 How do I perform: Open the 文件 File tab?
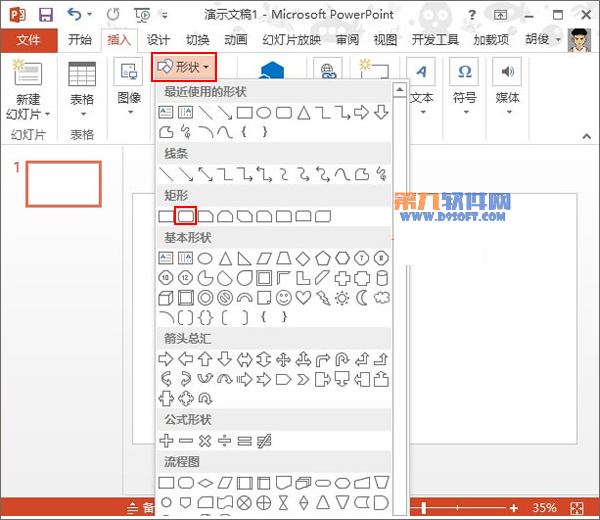tap(29, 40)
